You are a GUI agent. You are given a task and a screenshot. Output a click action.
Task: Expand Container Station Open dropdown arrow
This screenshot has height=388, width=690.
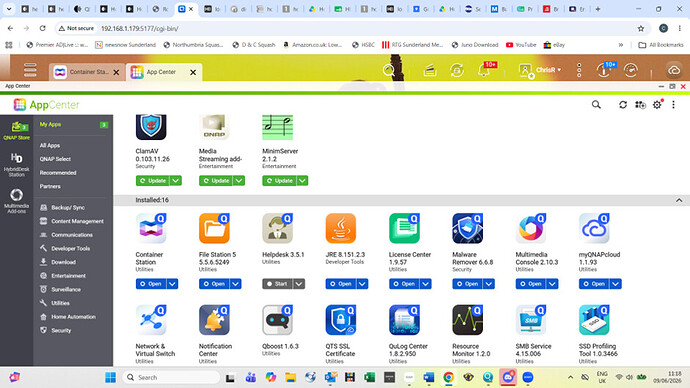pyautogui.click(x=172, y=284)
